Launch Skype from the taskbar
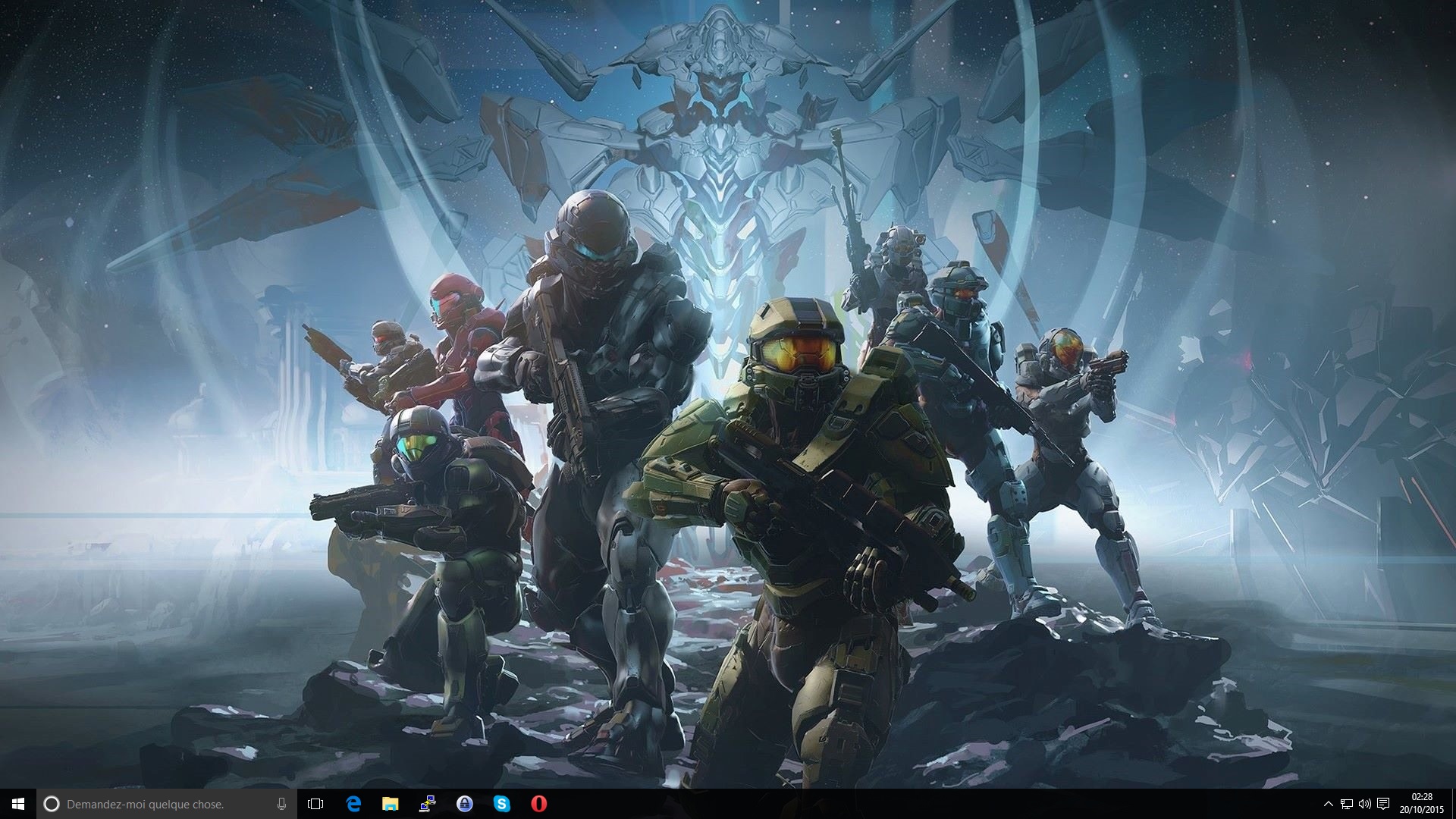Image resolution: width=1456 pixels, height=819 pixels. click(x=501, y=804)
